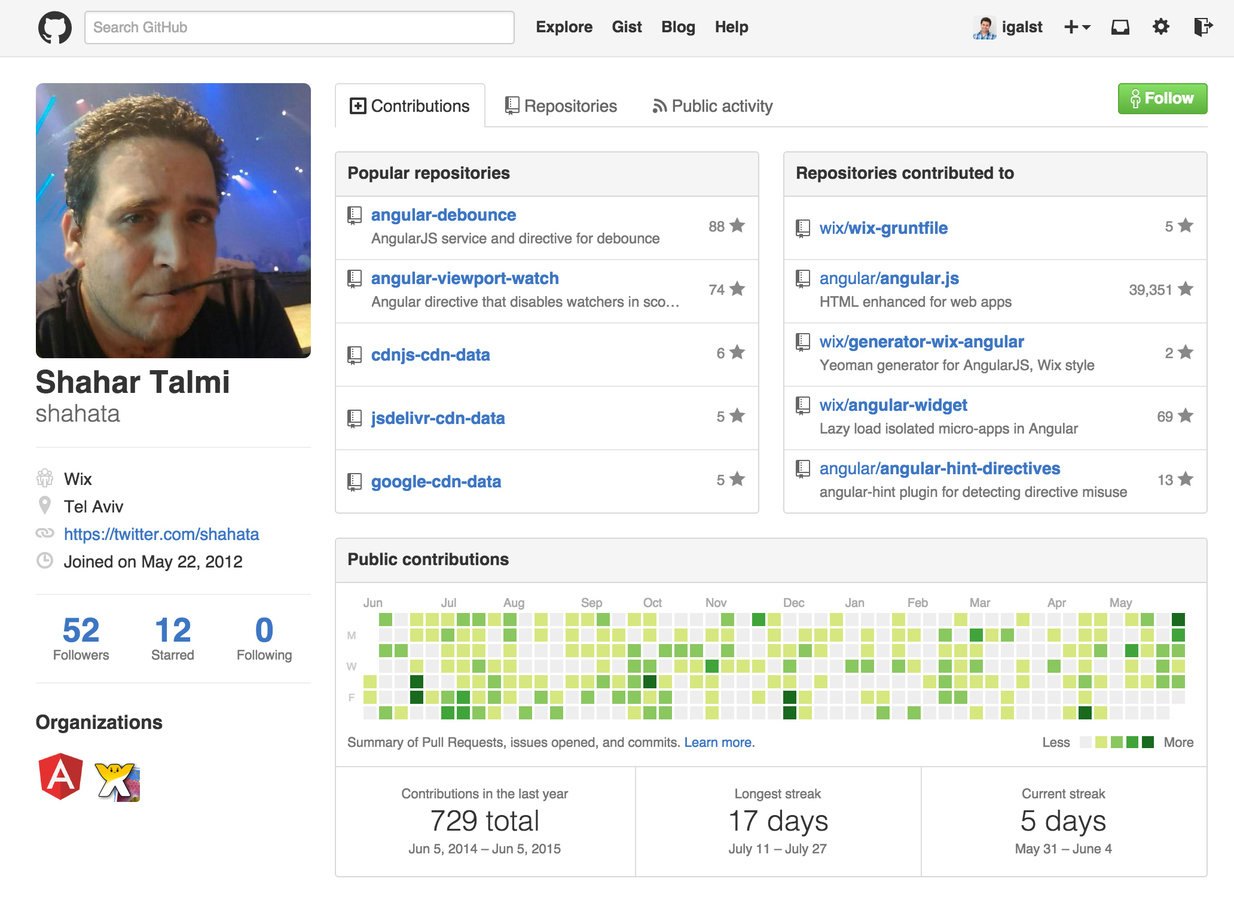Screen dimensions: 1234x900
Task: Open Blog in the top navigation
Action: 678,27
